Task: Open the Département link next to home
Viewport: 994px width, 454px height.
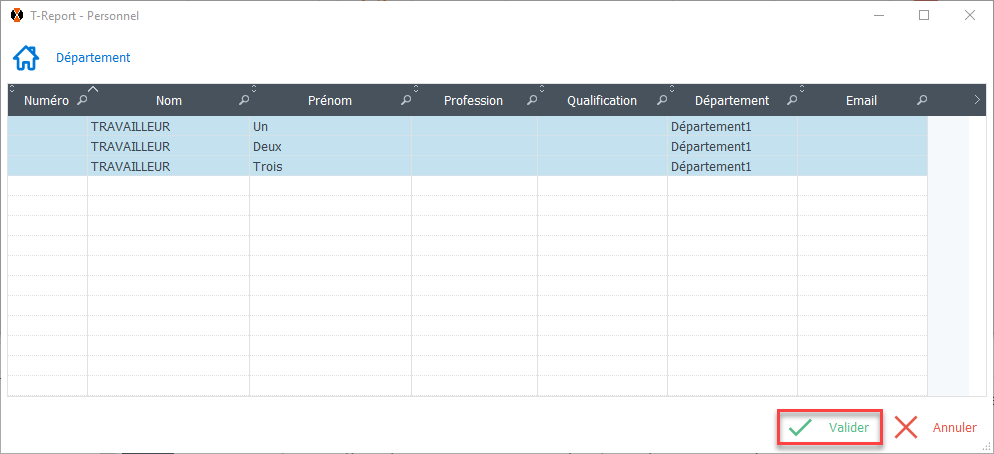Action: click(x=93, y=58)
